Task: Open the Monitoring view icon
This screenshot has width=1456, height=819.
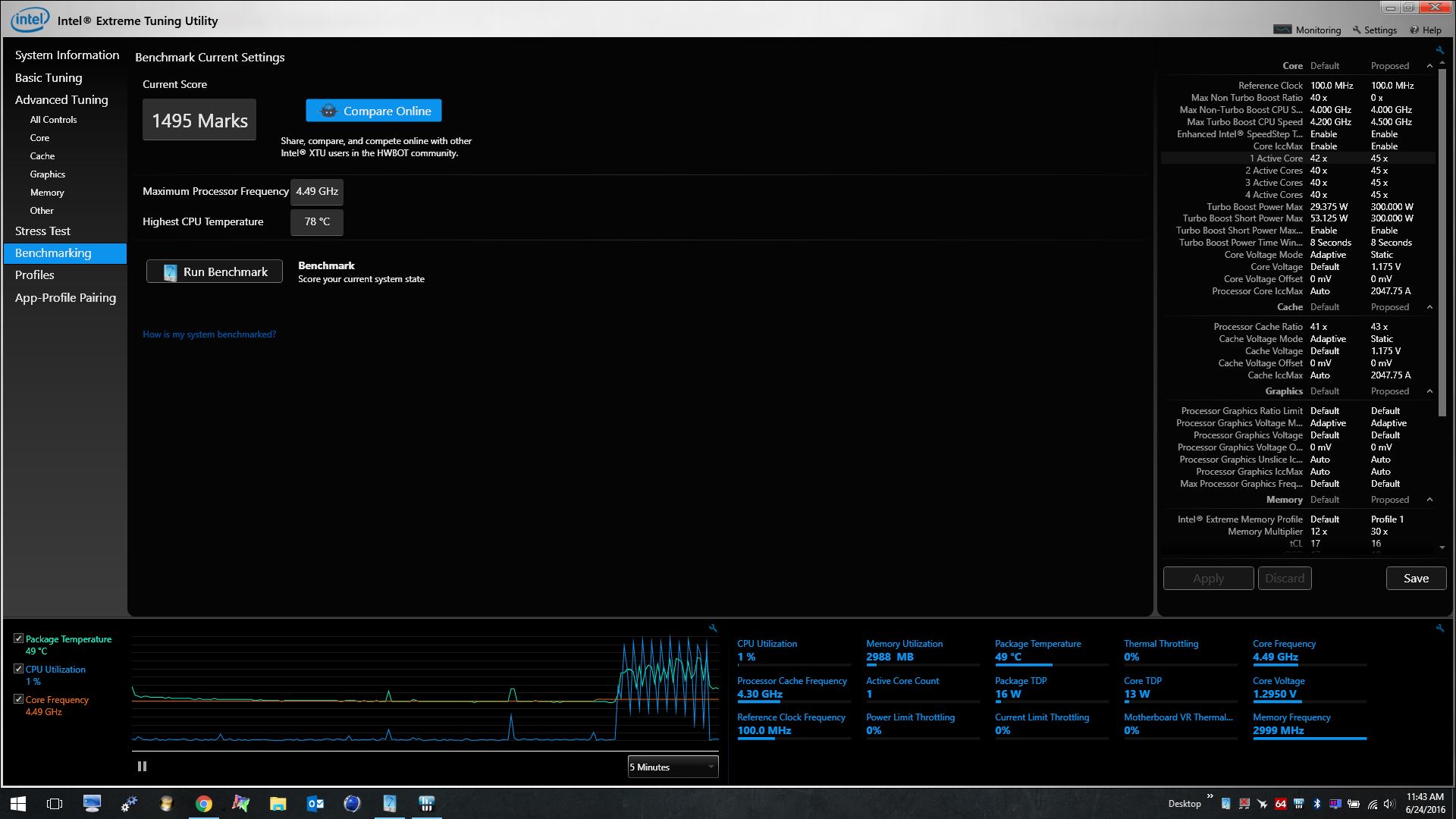Action: coord(1282,30)
